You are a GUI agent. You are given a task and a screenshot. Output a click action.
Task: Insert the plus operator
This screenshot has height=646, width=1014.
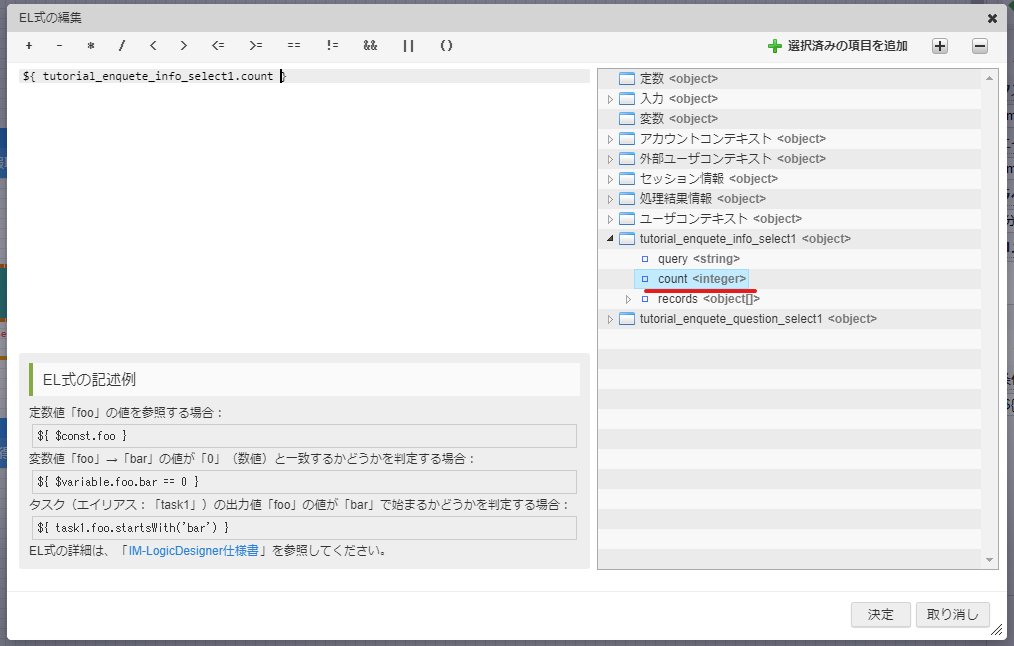(28, 45)
